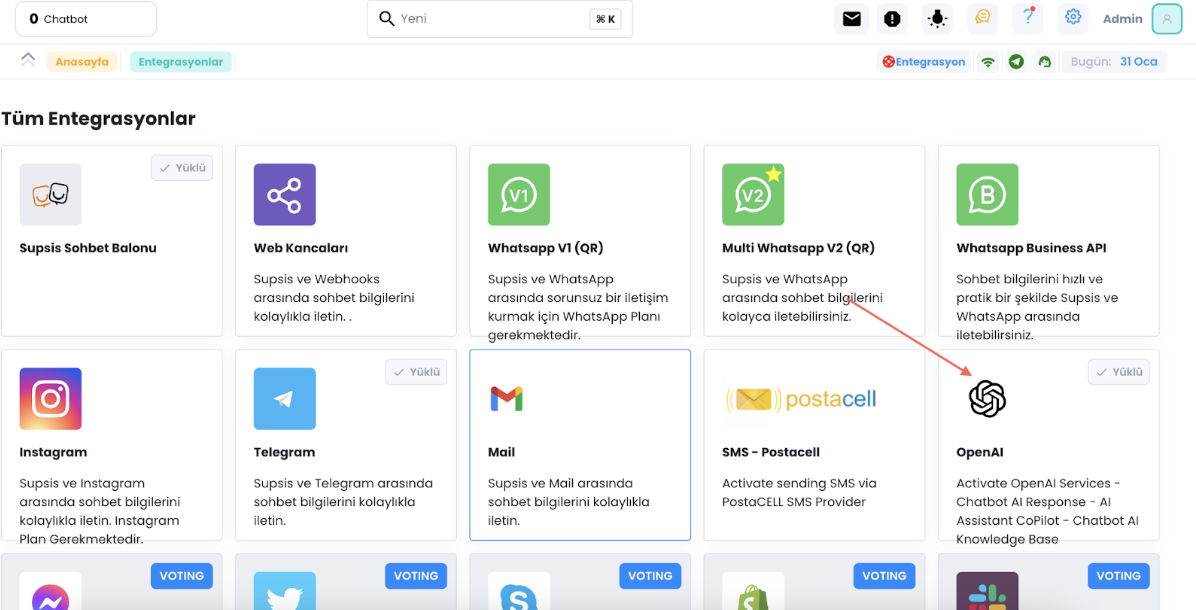Click the octagon exclamation alert icon
This screenshot has width=1196, height=610.
(892, 19)
